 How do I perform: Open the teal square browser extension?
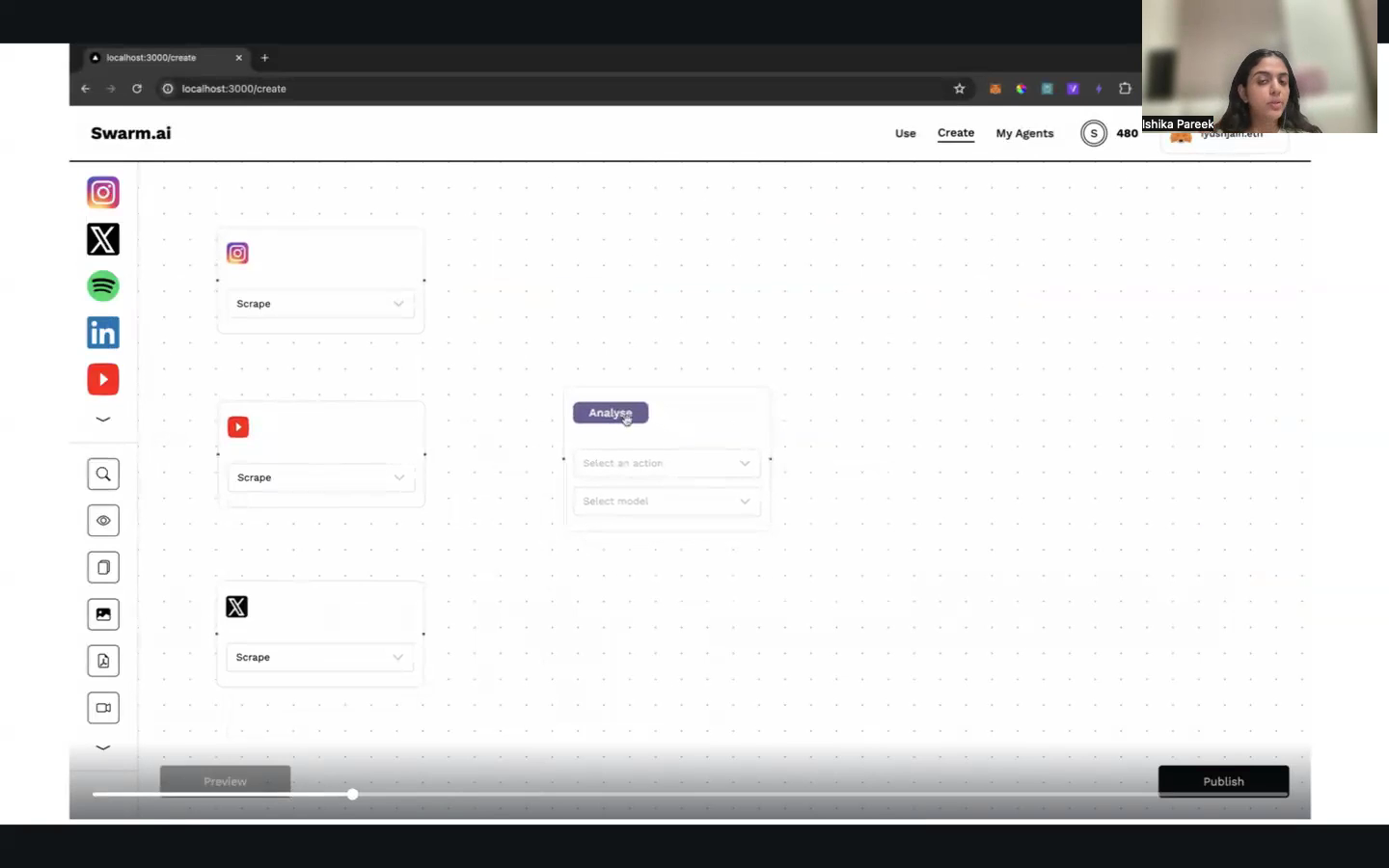click(x=1047, y=89)
